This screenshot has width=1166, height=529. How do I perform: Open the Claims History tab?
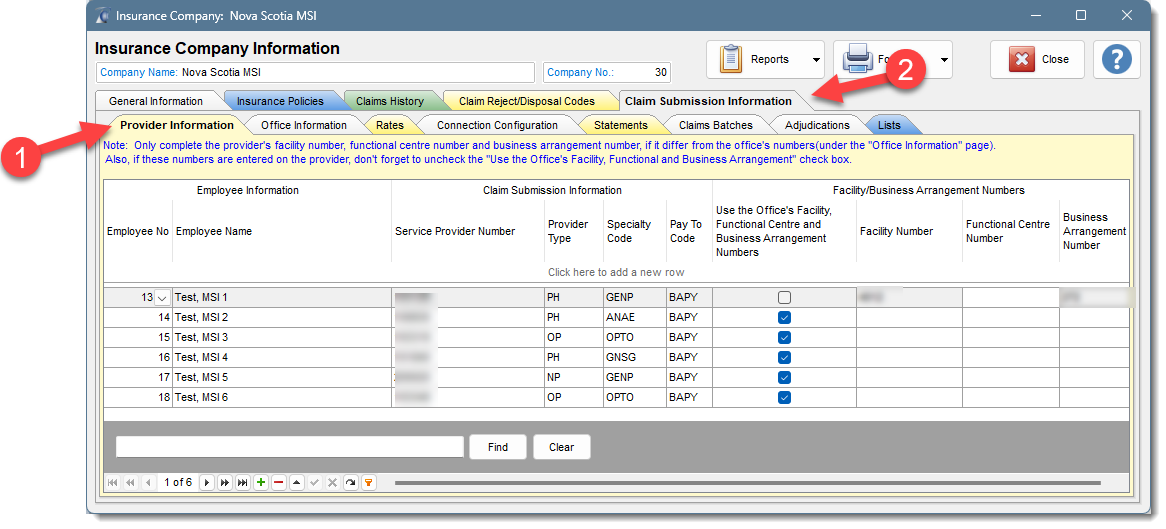point(390,101)
